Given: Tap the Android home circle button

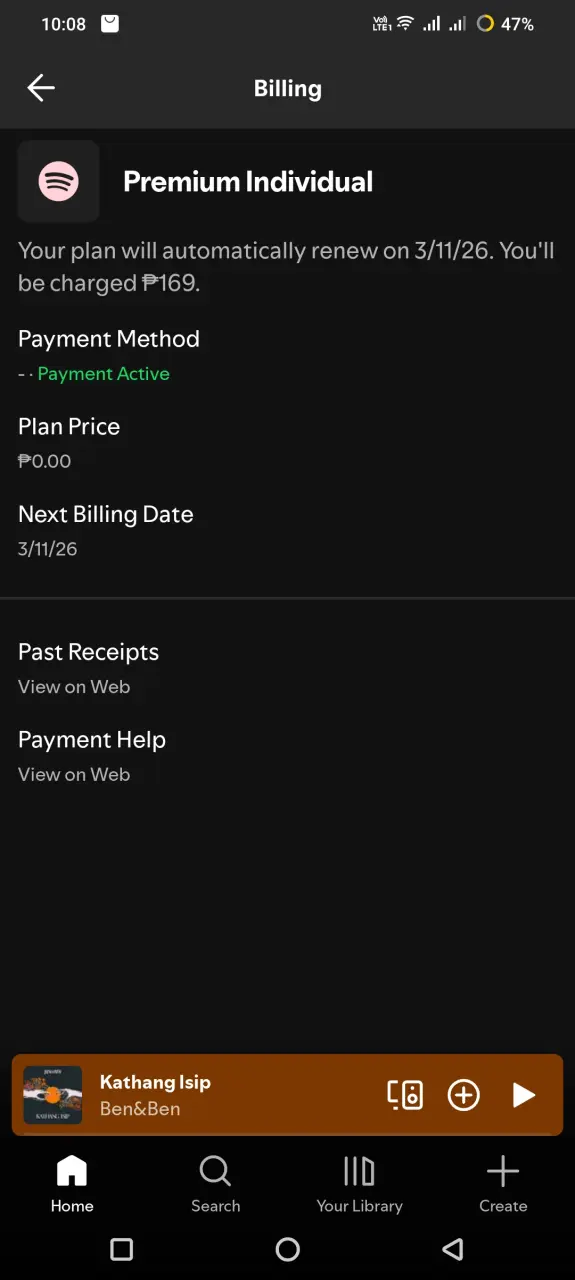Looking at the screenshot, I should [287, 1249].
